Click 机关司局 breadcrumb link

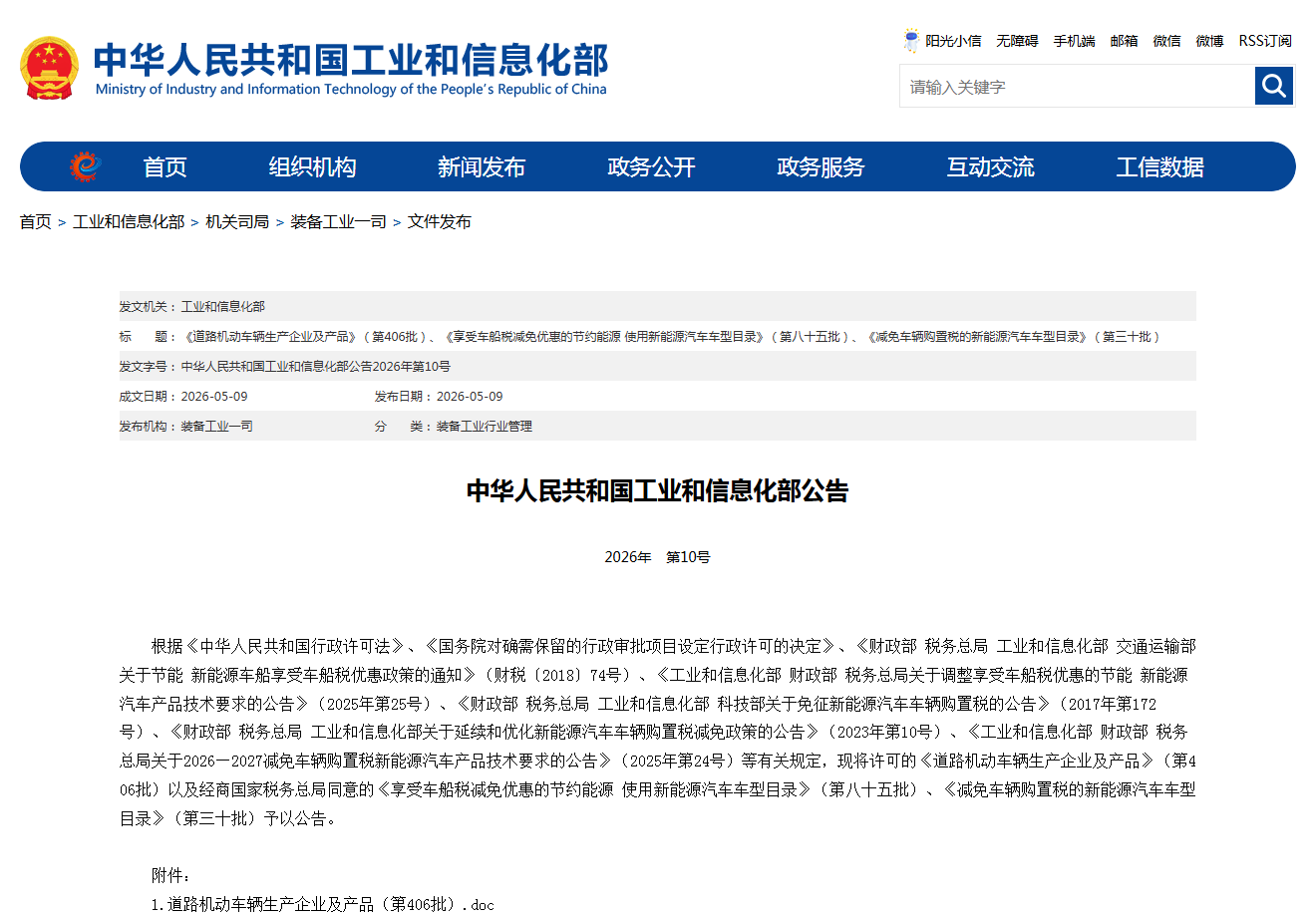click(237, 221)
